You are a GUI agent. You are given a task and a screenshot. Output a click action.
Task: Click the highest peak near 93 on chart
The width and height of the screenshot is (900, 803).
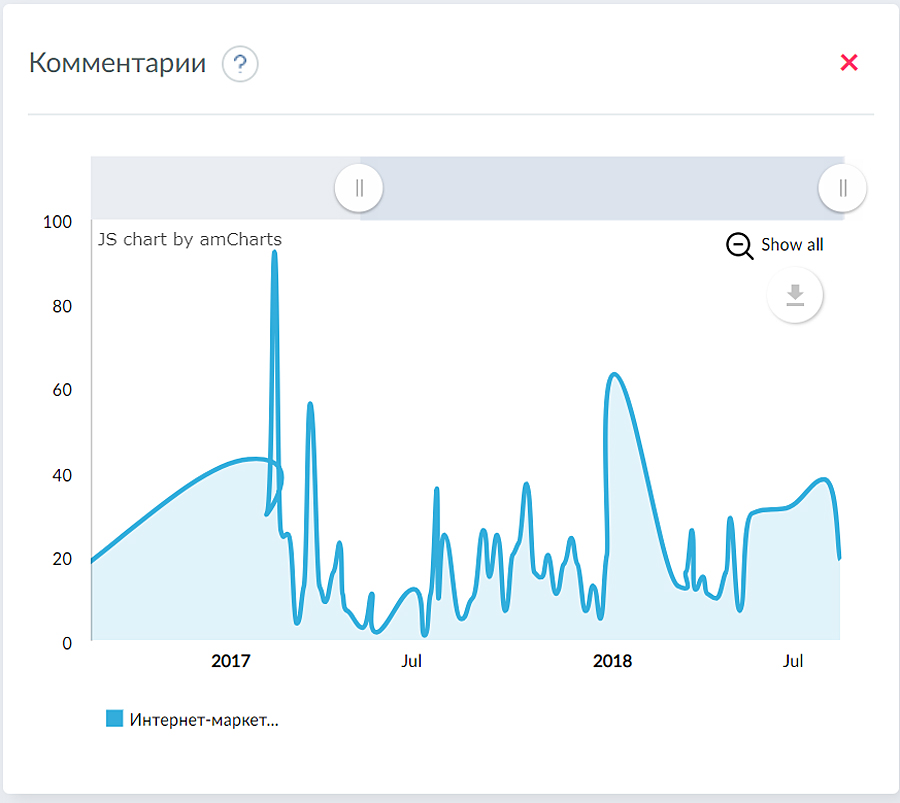click(x=274, y=253)
